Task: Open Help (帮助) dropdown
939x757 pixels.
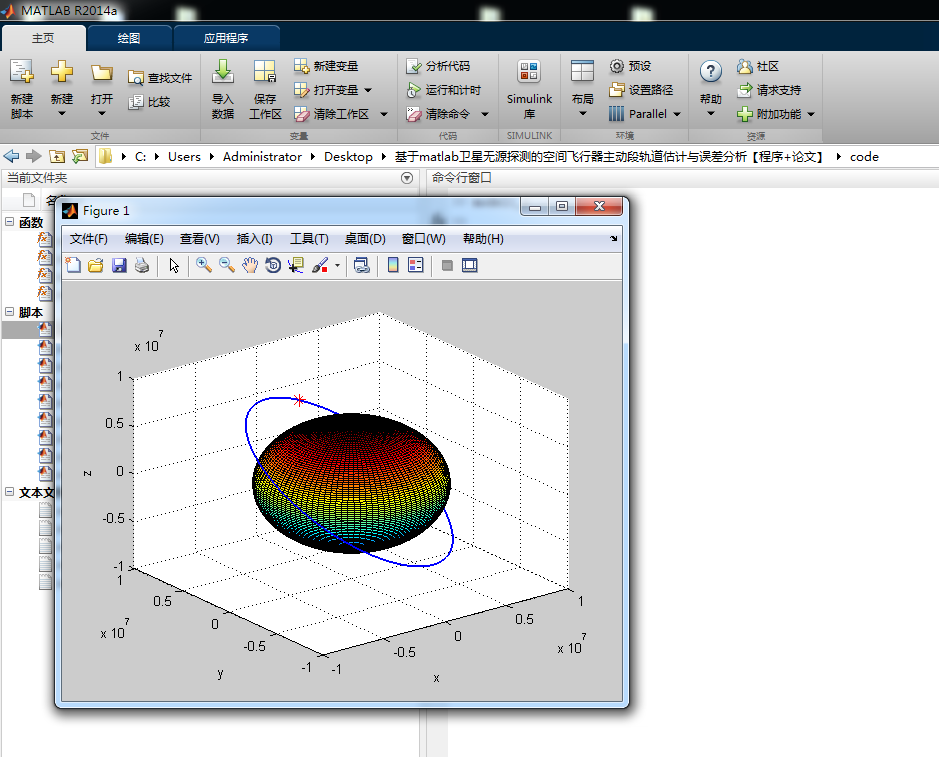Action: click(710, 114)
